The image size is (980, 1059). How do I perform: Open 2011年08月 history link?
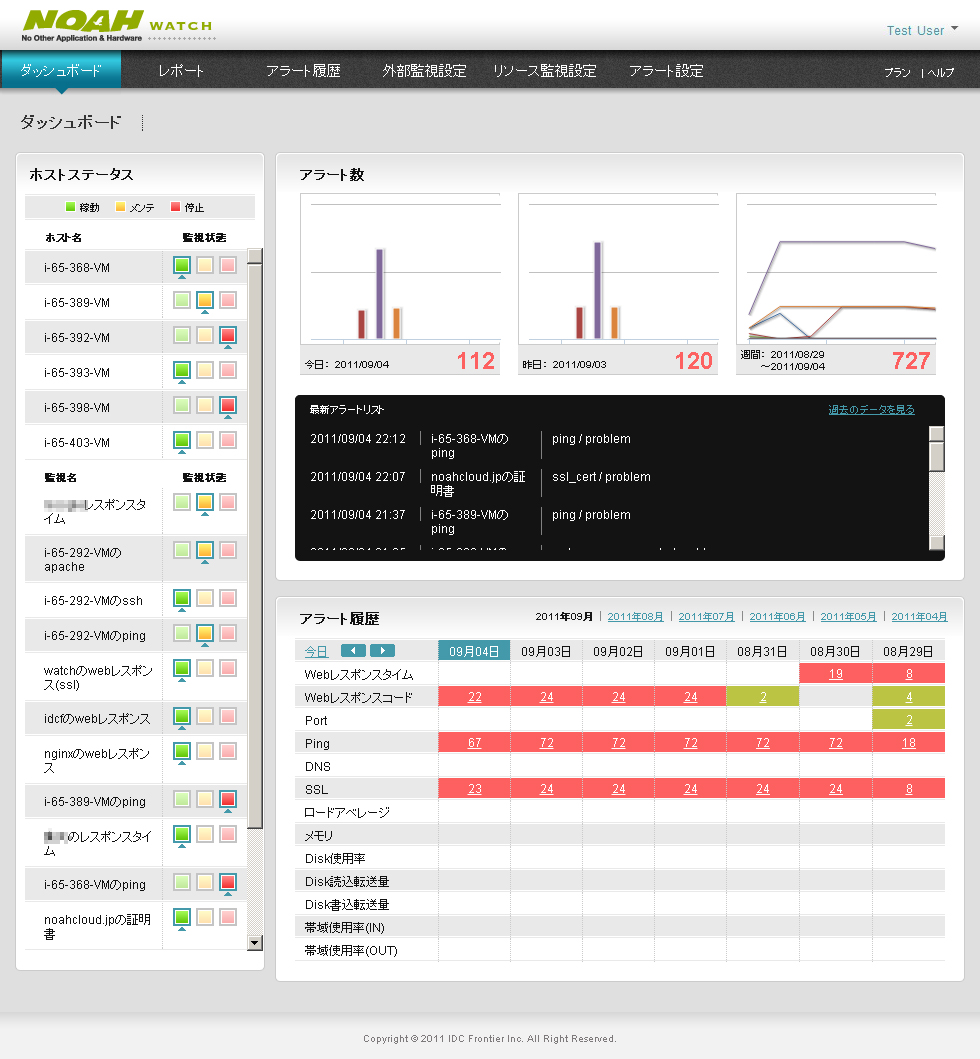click(x=635, y=617)
